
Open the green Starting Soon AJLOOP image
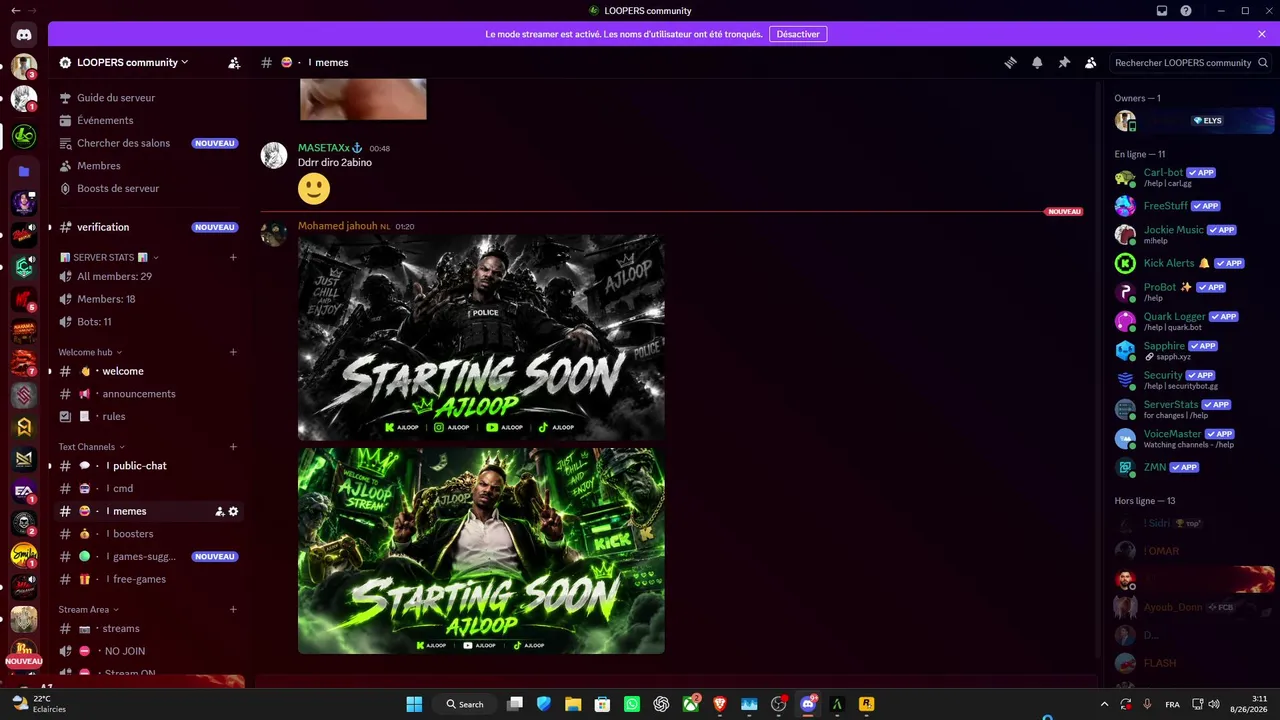click(x=481, y=551)
